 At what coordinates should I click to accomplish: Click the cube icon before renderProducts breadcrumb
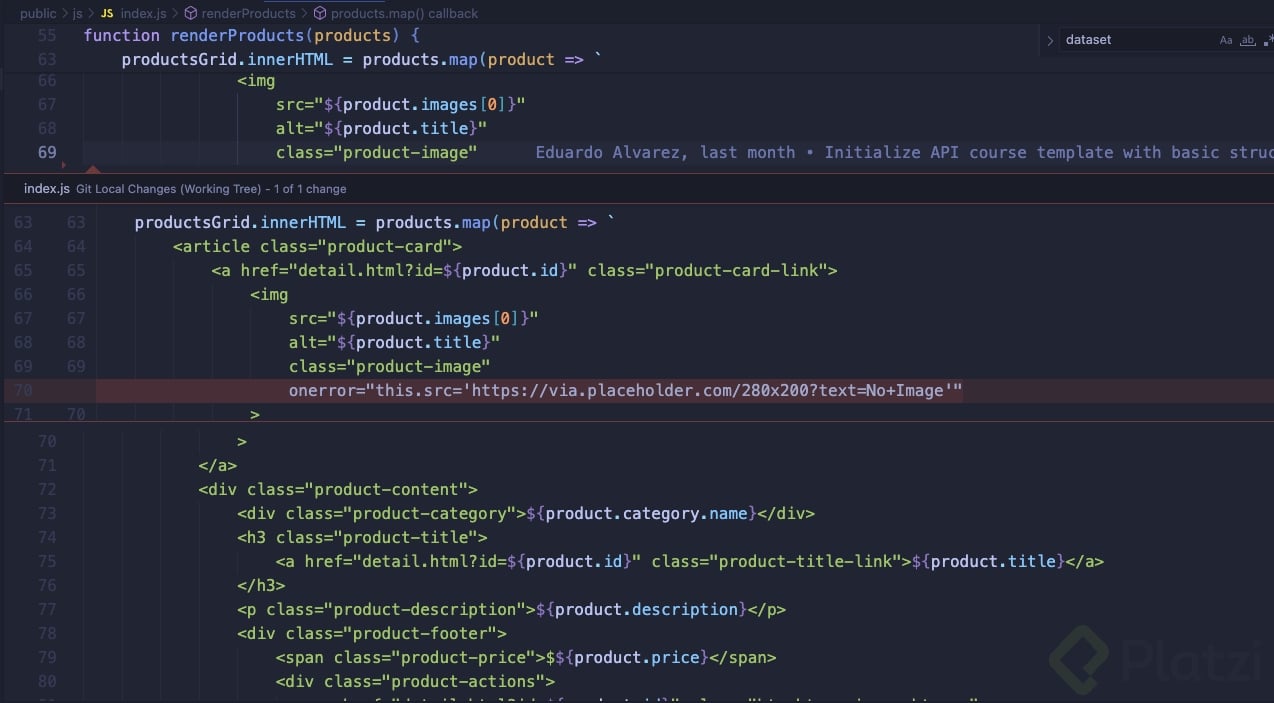click(x=190, y=14)
